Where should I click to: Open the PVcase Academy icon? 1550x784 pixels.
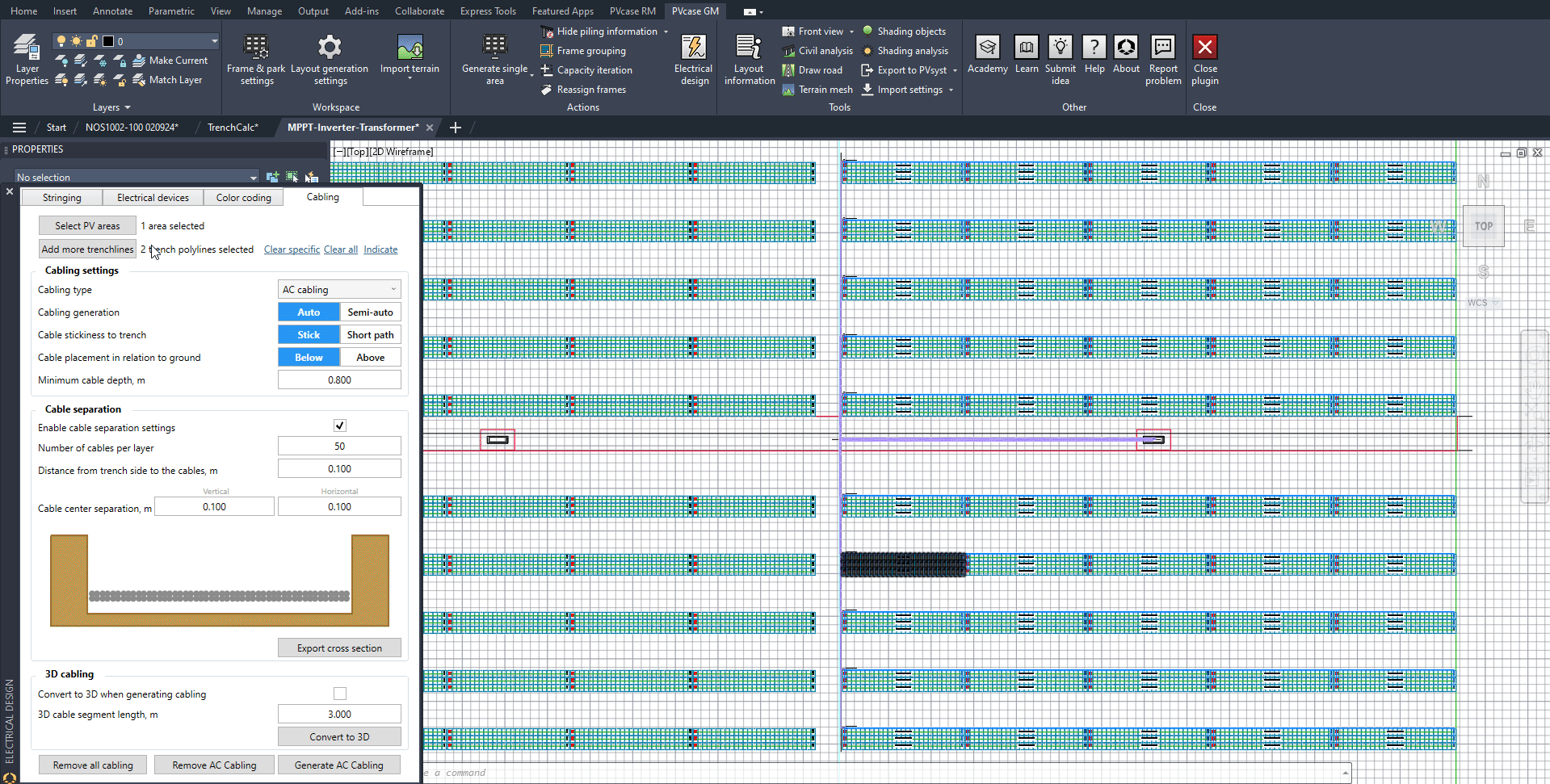pos(987,48)
